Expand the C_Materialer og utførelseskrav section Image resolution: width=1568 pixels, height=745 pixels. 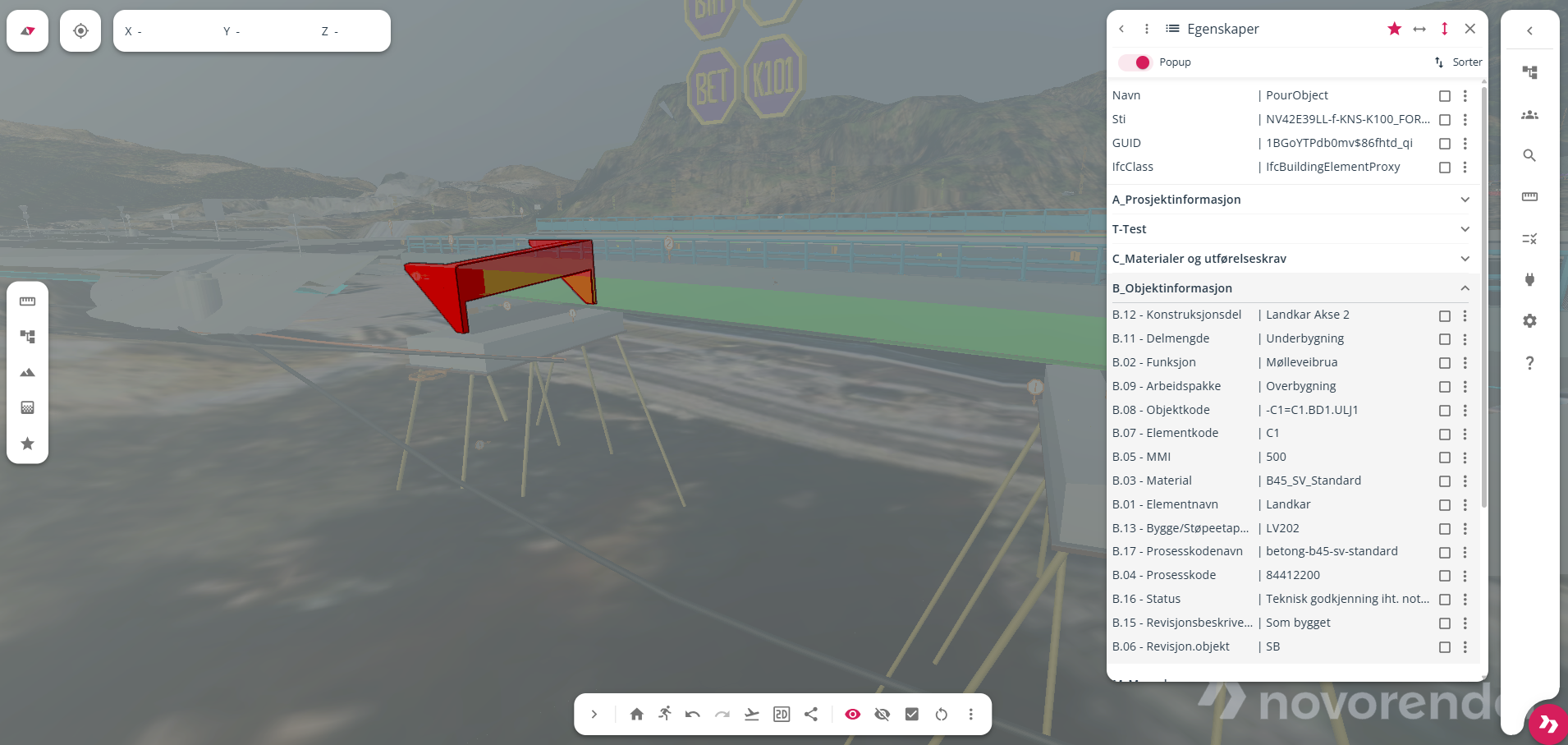1465,259
